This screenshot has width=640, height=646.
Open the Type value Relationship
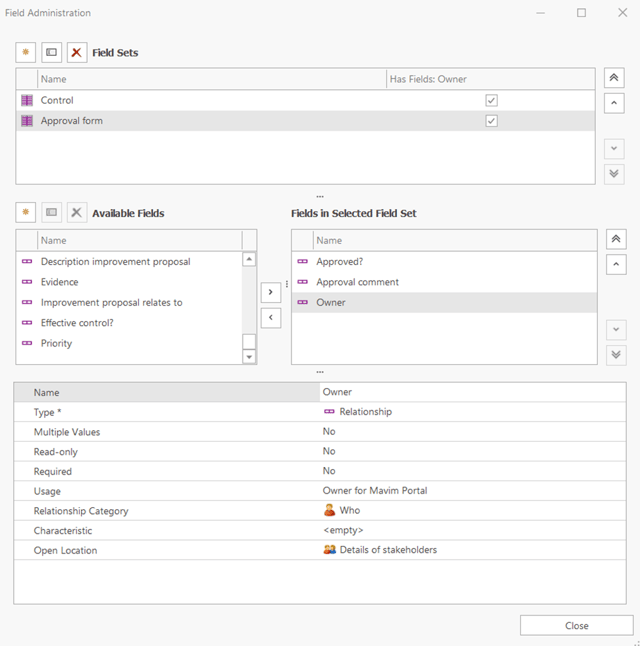coord(365,411)
